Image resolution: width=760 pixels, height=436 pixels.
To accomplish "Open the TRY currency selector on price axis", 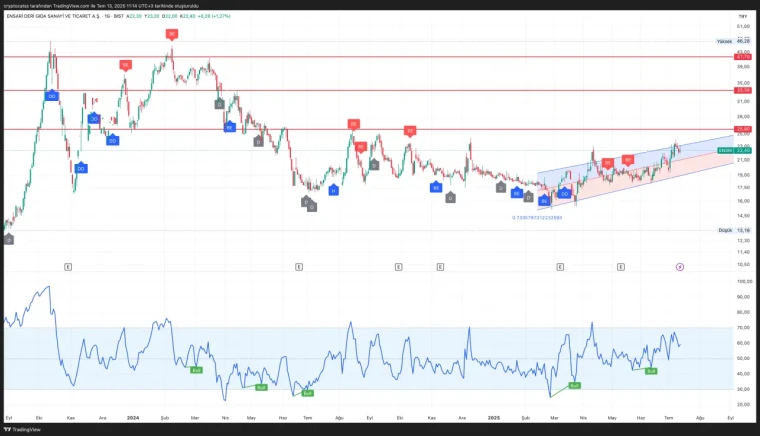I will [741, 17].
